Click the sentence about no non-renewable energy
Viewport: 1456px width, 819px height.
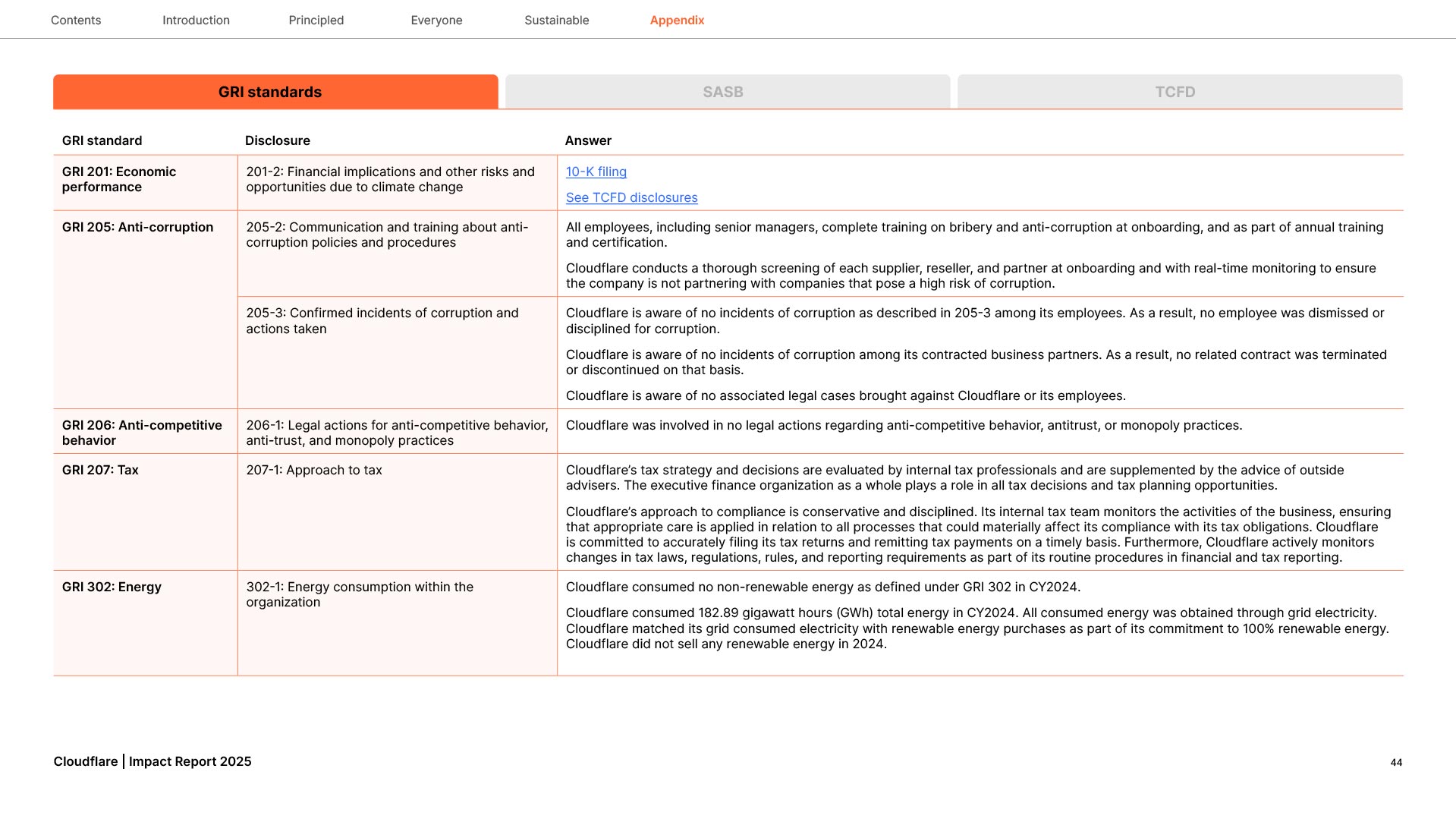(823, 587)
